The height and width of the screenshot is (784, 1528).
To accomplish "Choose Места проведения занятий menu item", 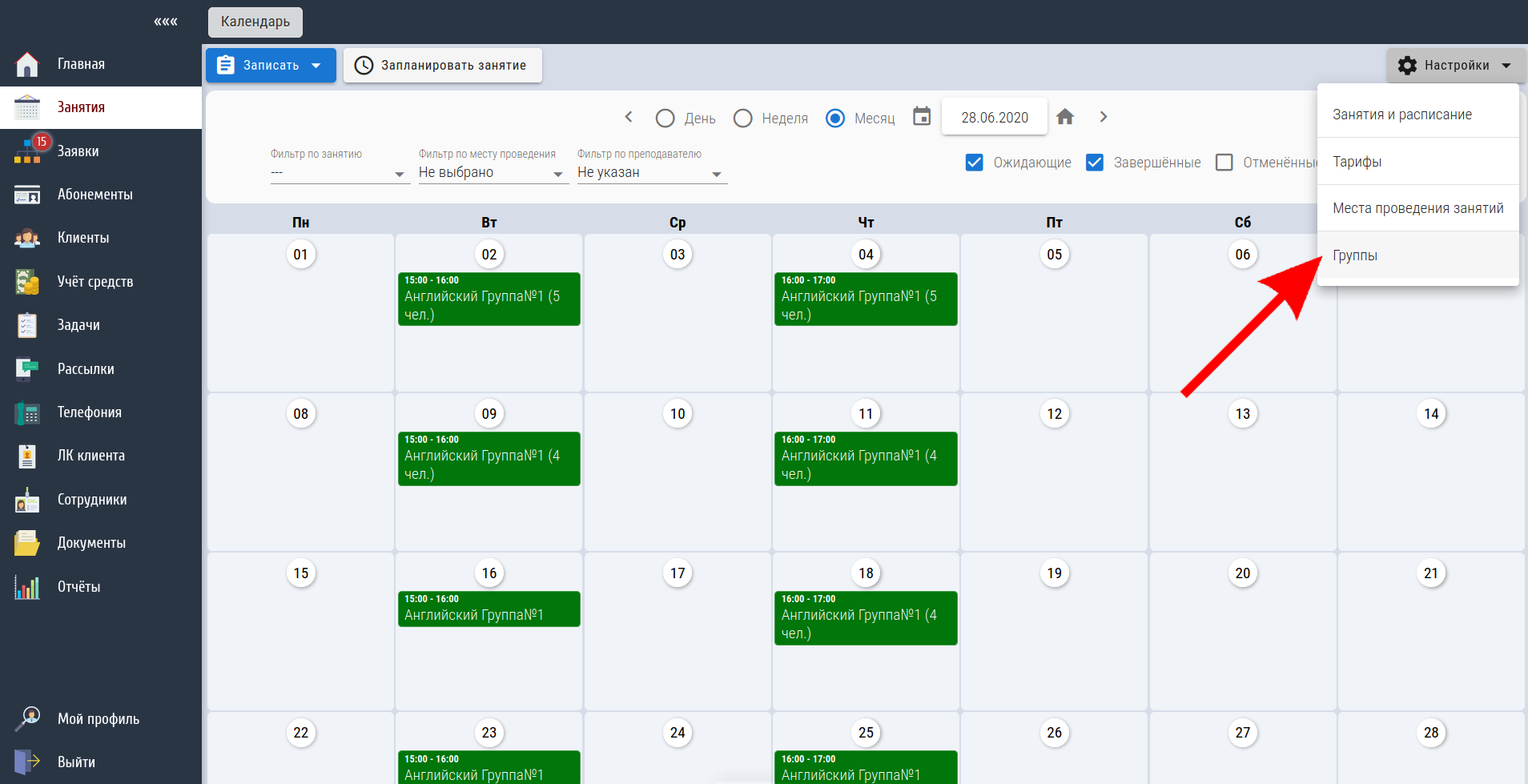I will (x=1418, y=208).
